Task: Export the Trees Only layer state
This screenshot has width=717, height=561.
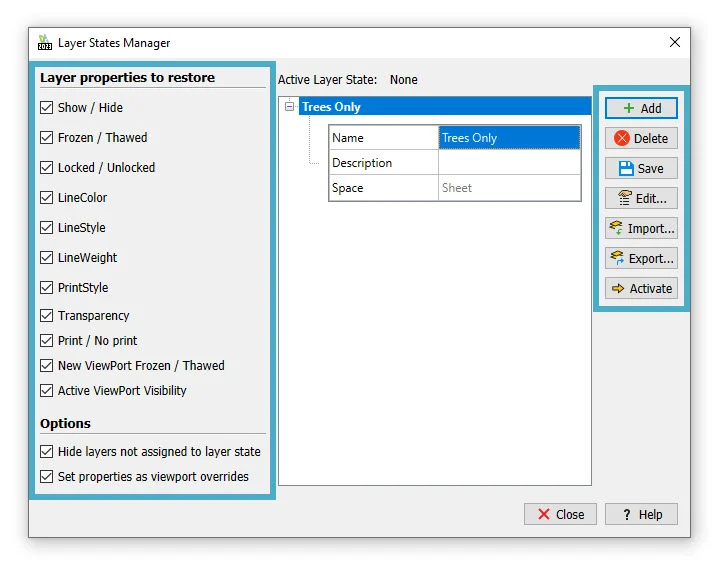Action: (x=641, y=258)
